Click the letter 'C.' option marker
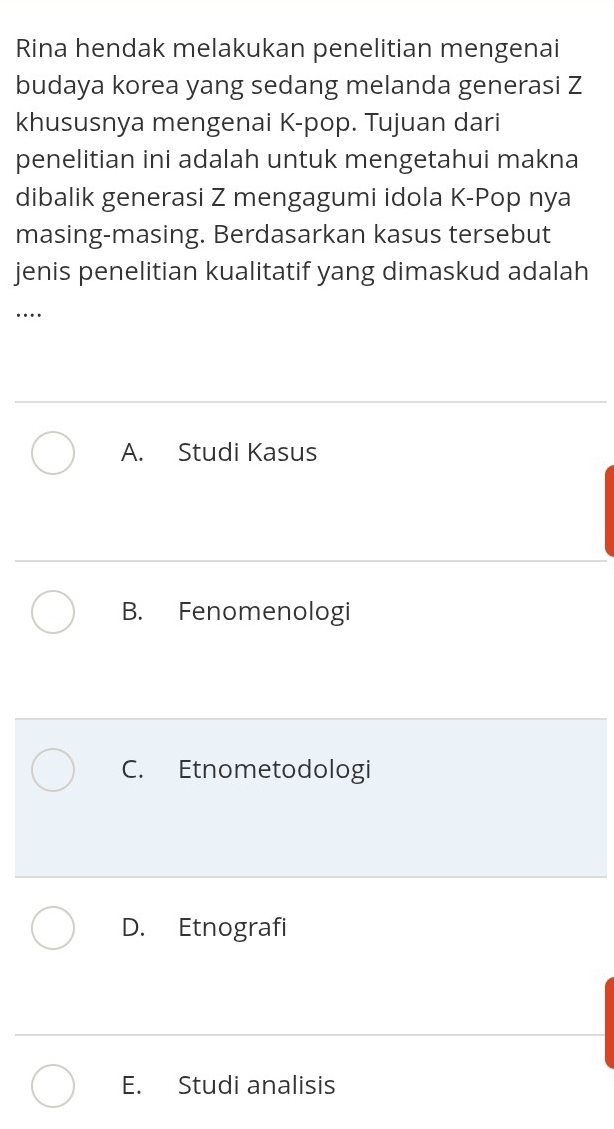 [132, 769]
